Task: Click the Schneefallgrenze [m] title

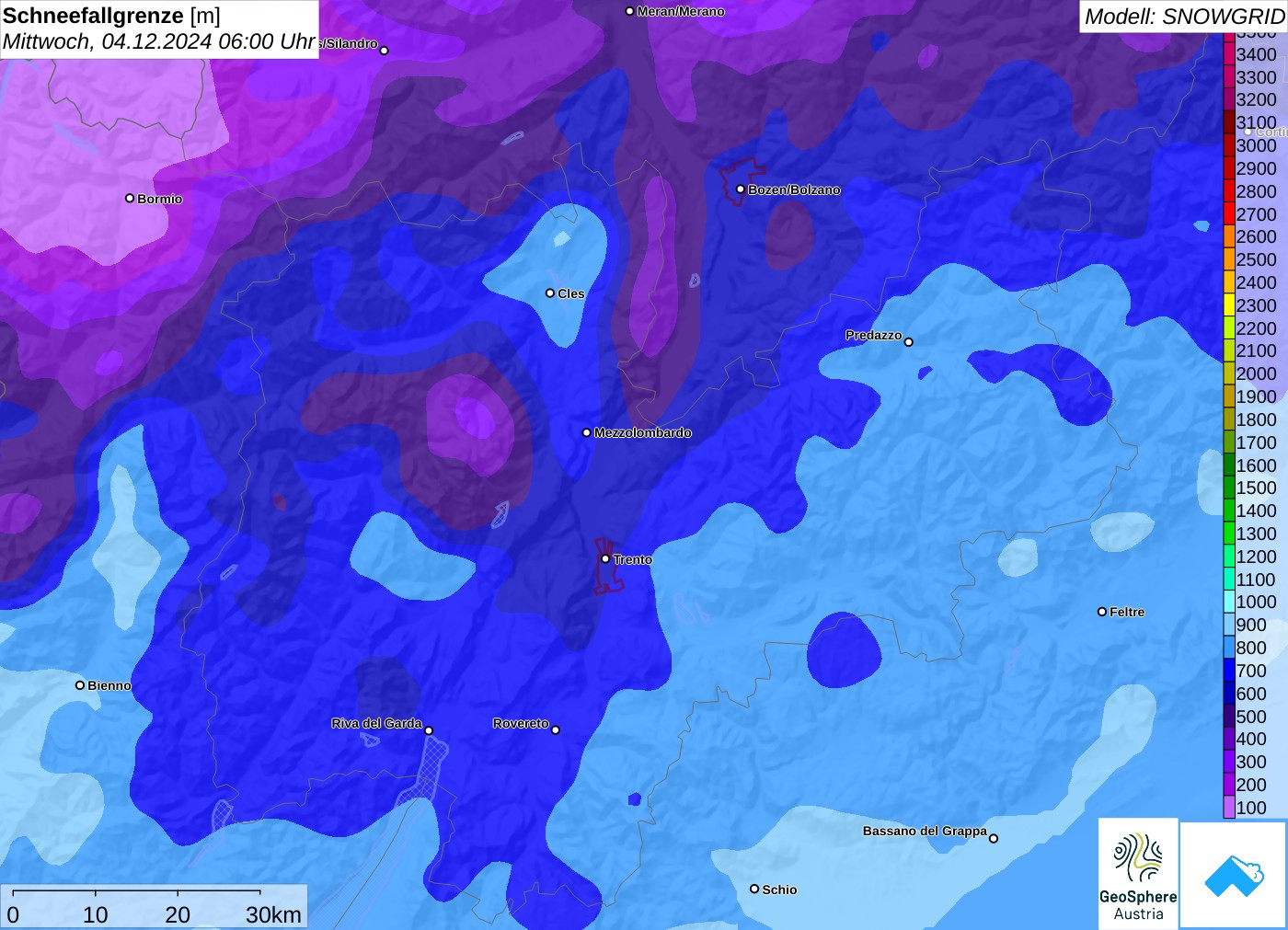Action: click(112, 16)
